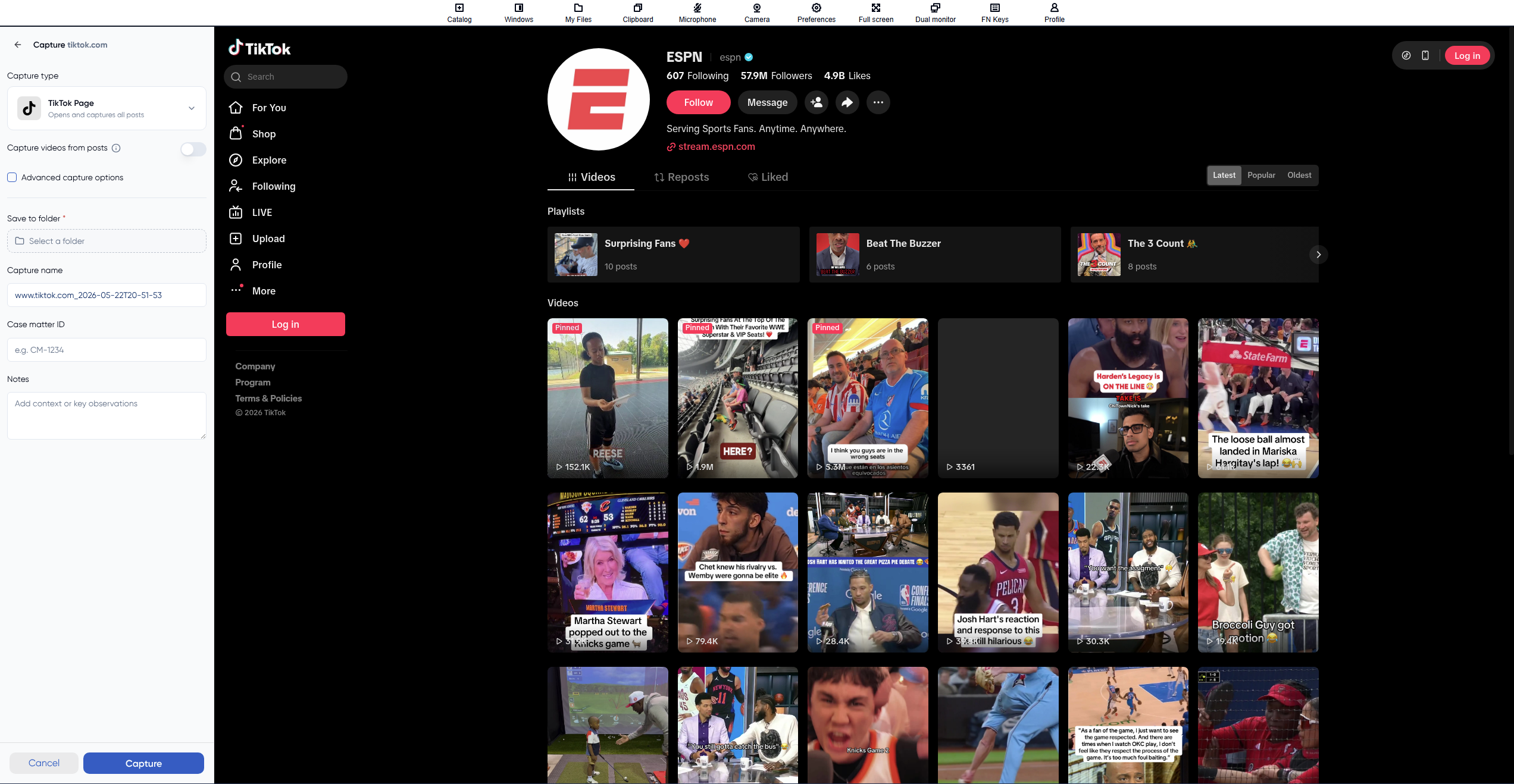Open the Martha Stewart Knicks game video

[608, 572]
